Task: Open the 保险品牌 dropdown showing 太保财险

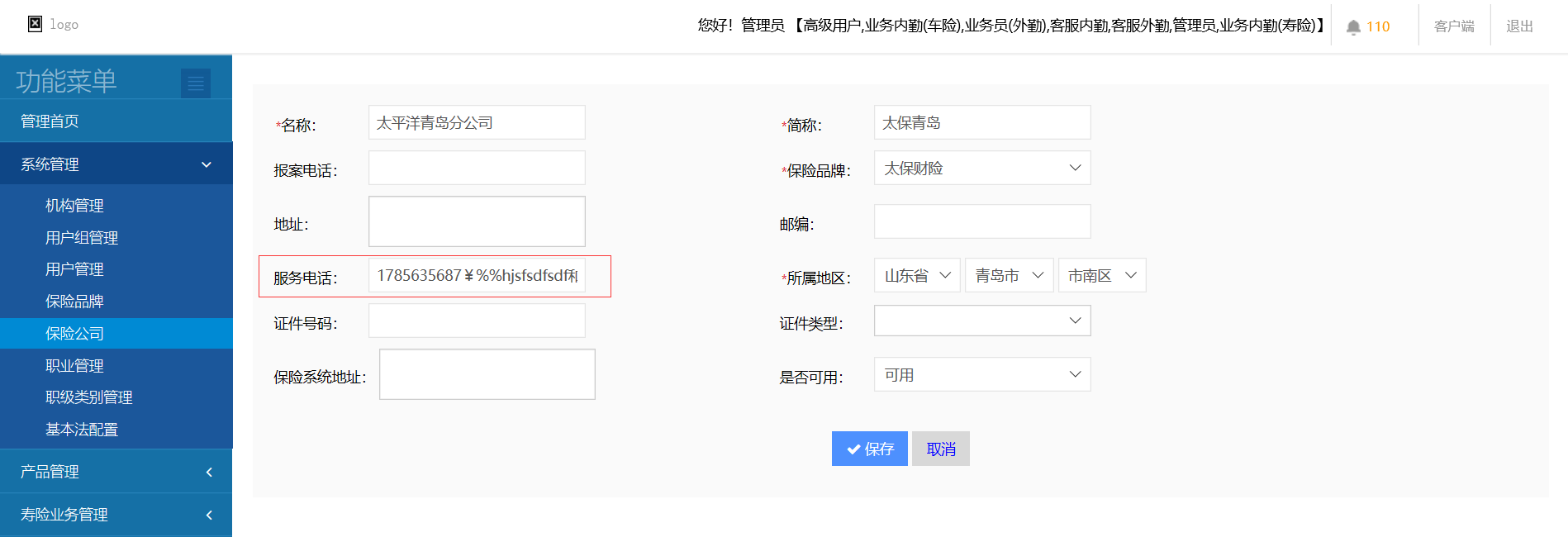Action: (x=982, y=168)
